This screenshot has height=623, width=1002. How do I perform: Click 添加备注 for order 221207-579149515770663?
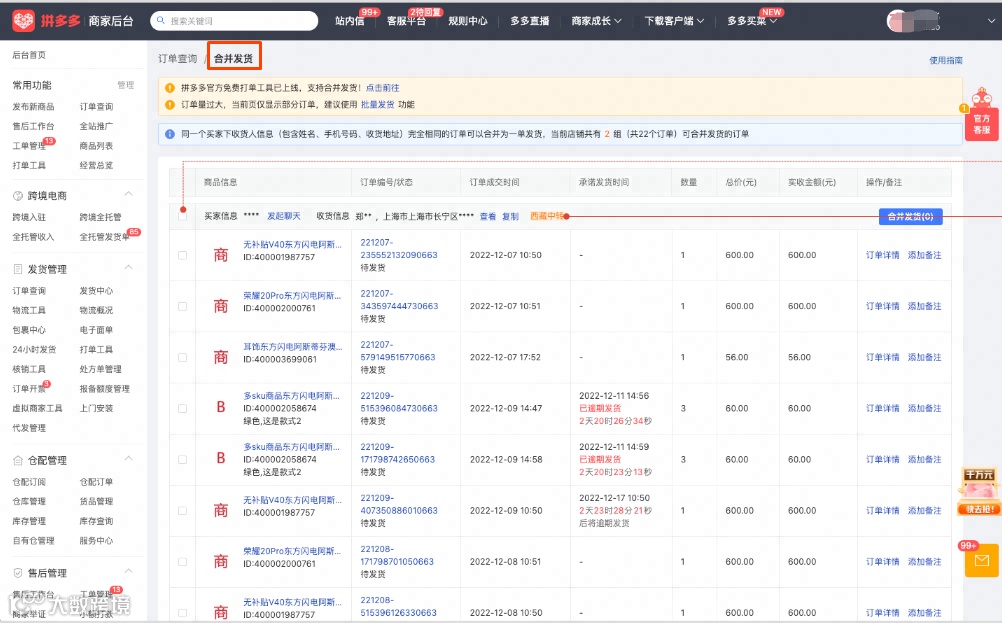tap(925, 357)
